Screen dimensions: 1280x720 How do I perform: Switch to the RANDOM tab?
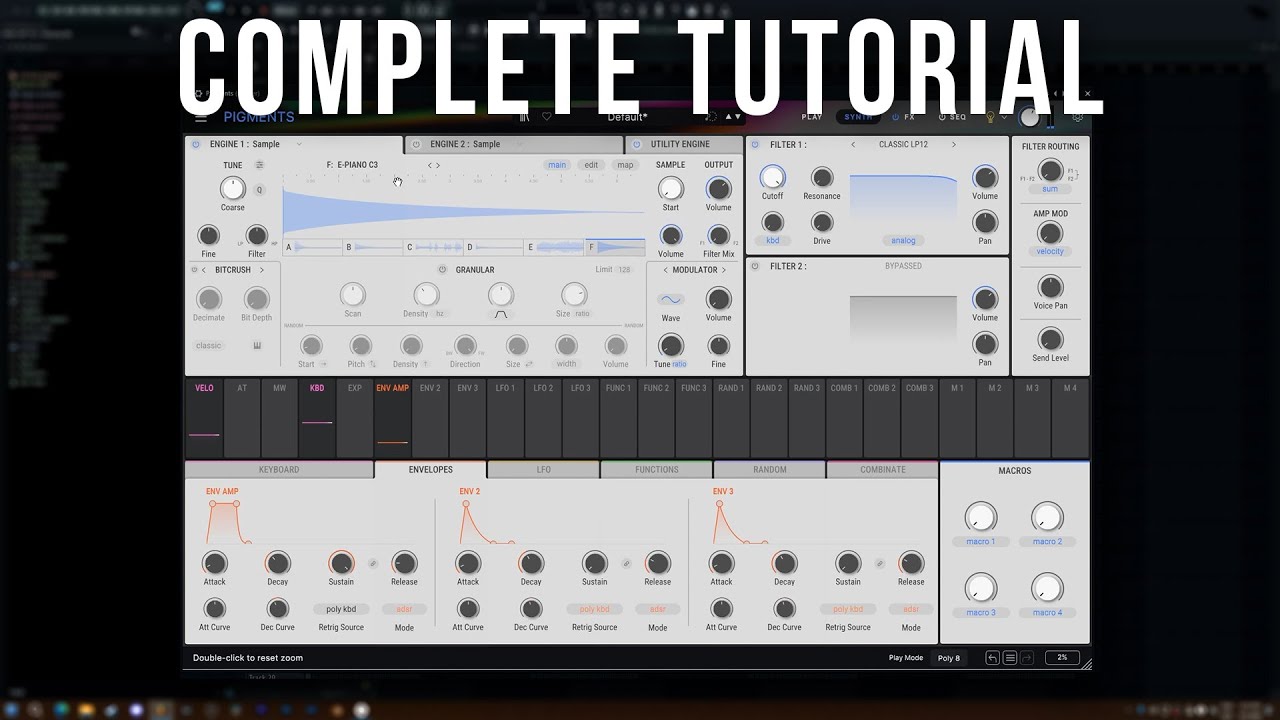pyautogui.click(x=769, y=469)
